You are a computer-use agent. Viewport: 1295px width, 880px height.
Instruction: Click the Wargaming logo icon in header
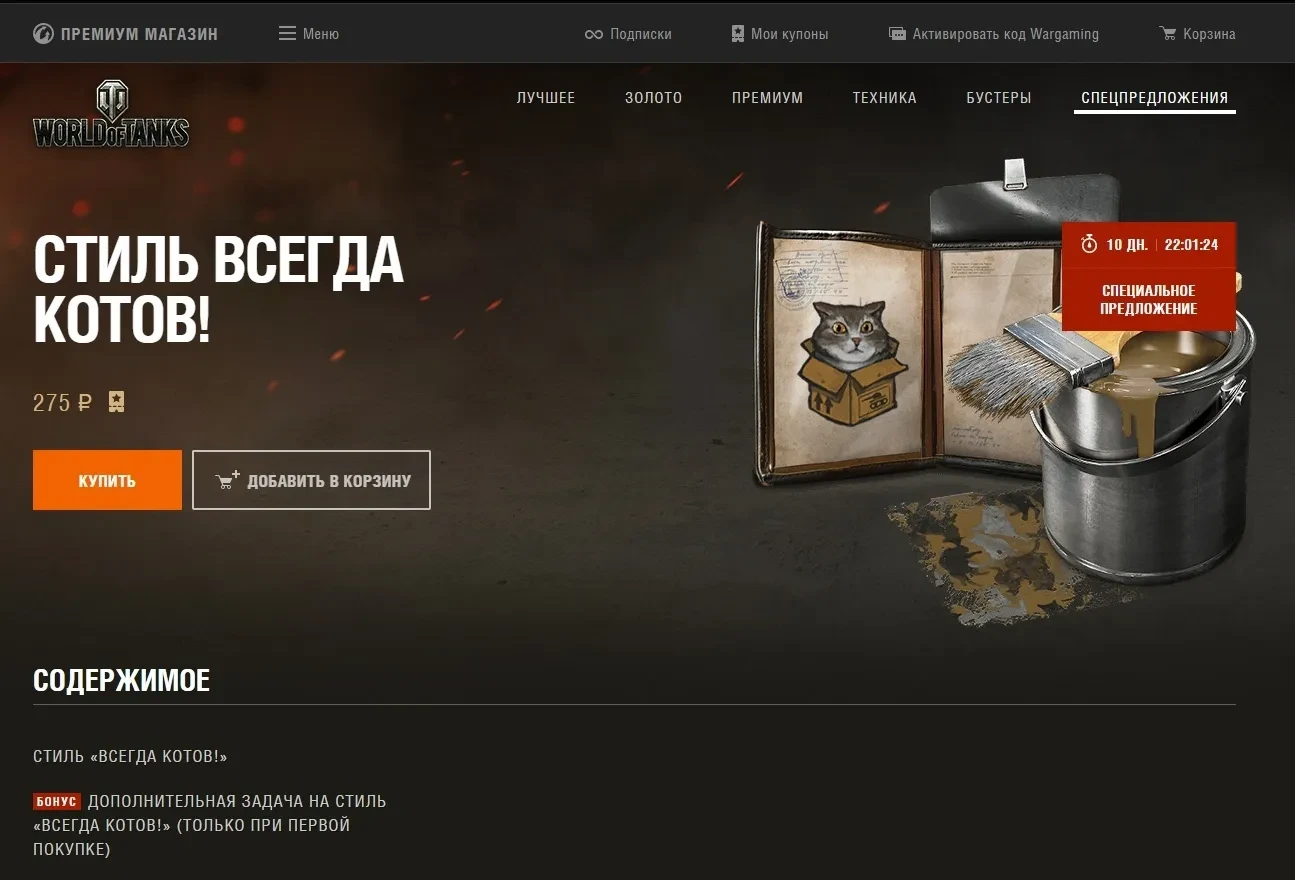[43, 34]
